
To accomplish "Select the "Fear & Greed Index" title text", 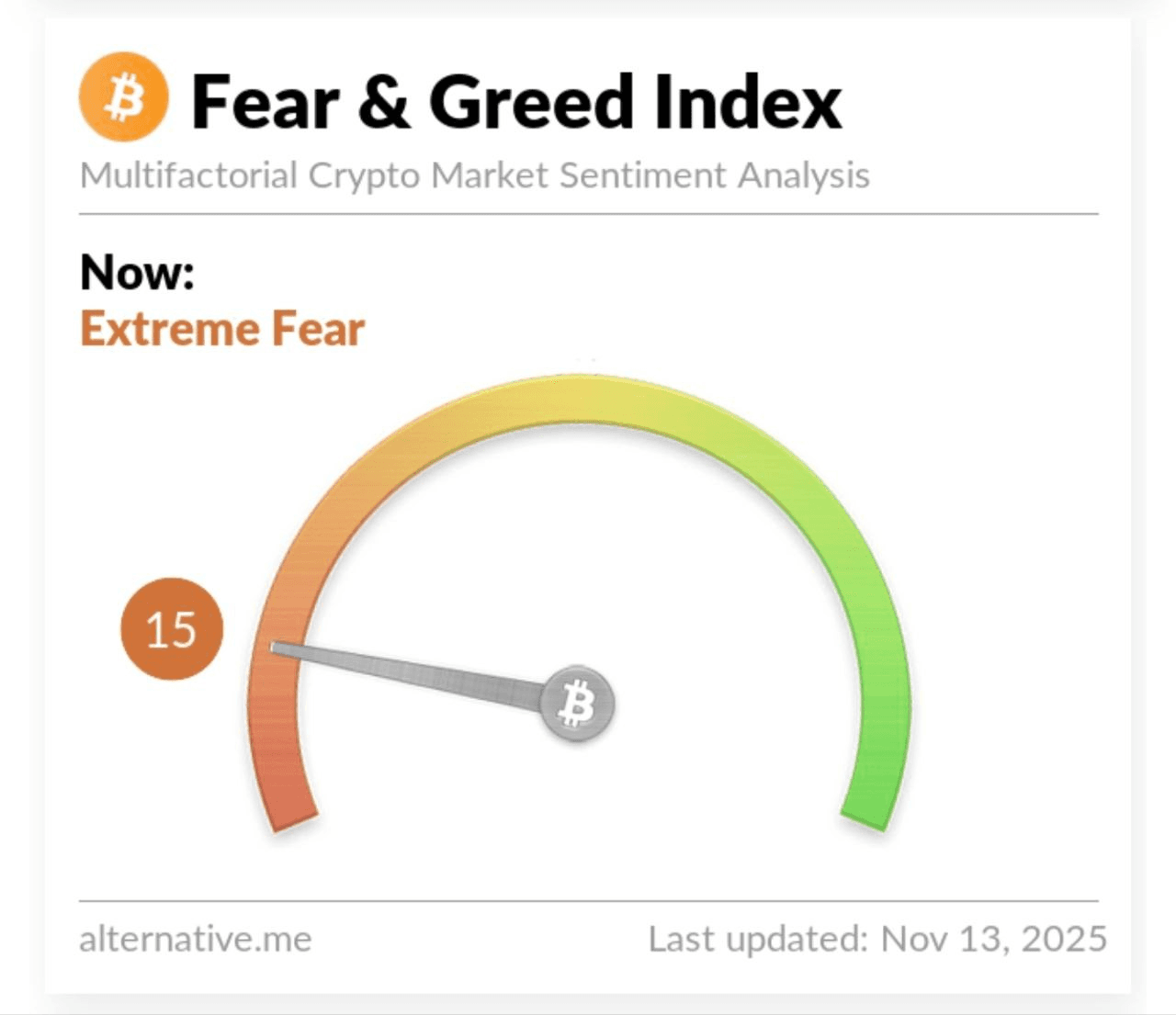I will (x=515, y=102).
